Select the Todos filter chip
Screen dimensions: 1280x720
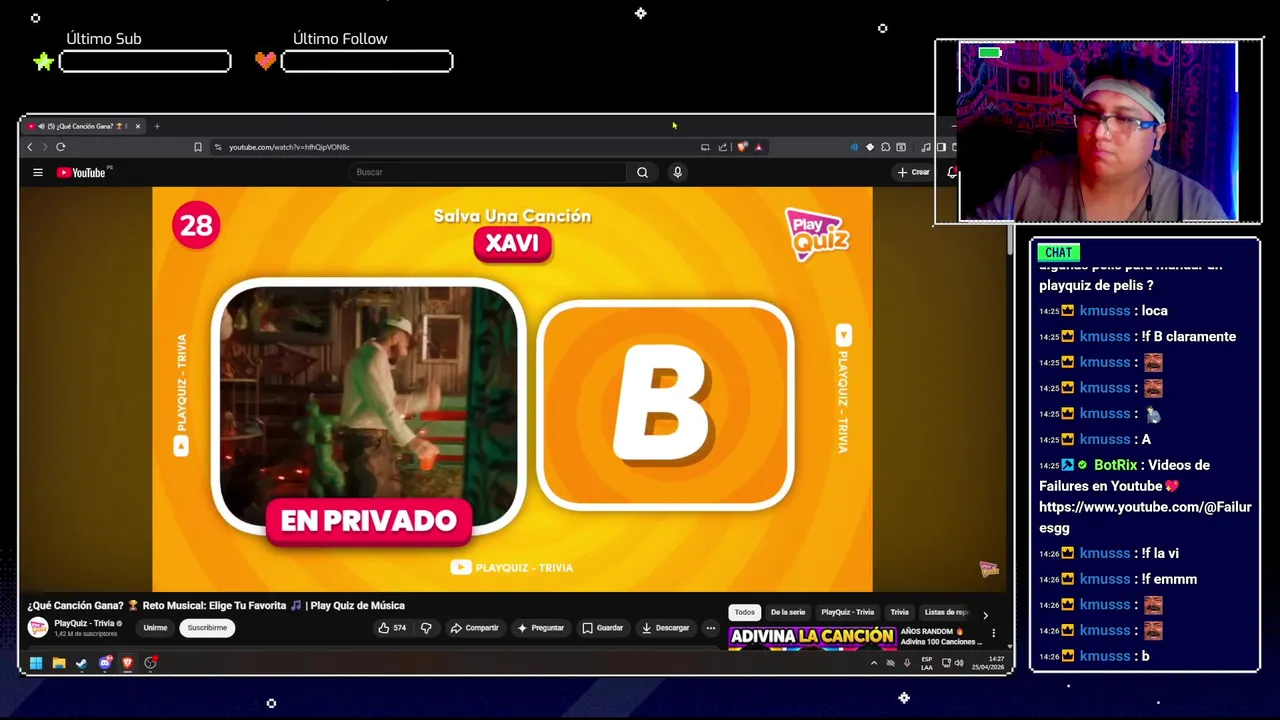pyautogui.click(x=745, y=612)
